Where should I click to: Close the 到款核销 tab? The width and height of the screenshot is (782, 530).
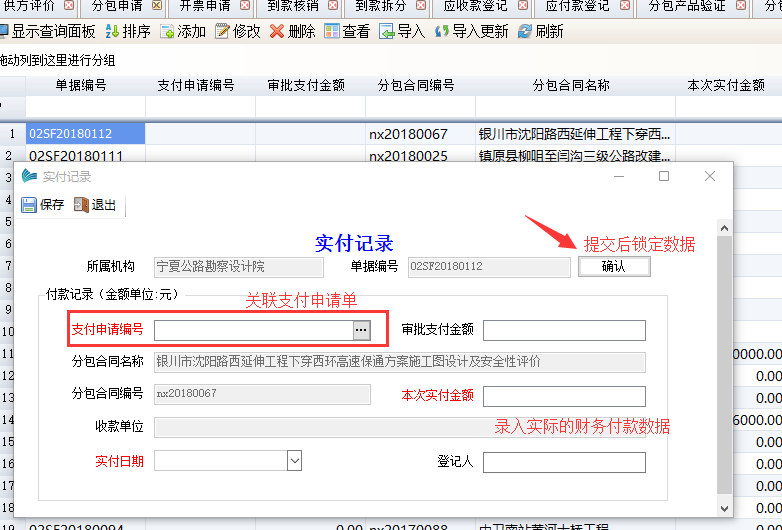[x=333, y=5]
